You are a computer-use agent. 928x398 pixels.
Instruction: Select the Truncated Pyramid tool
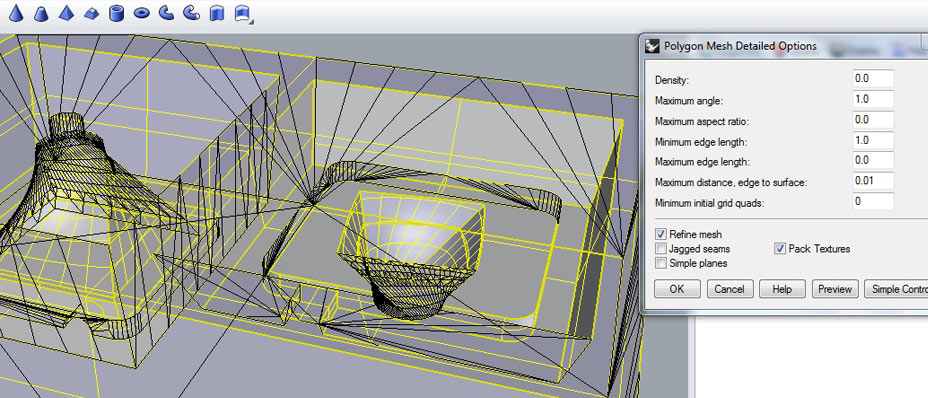91,13
